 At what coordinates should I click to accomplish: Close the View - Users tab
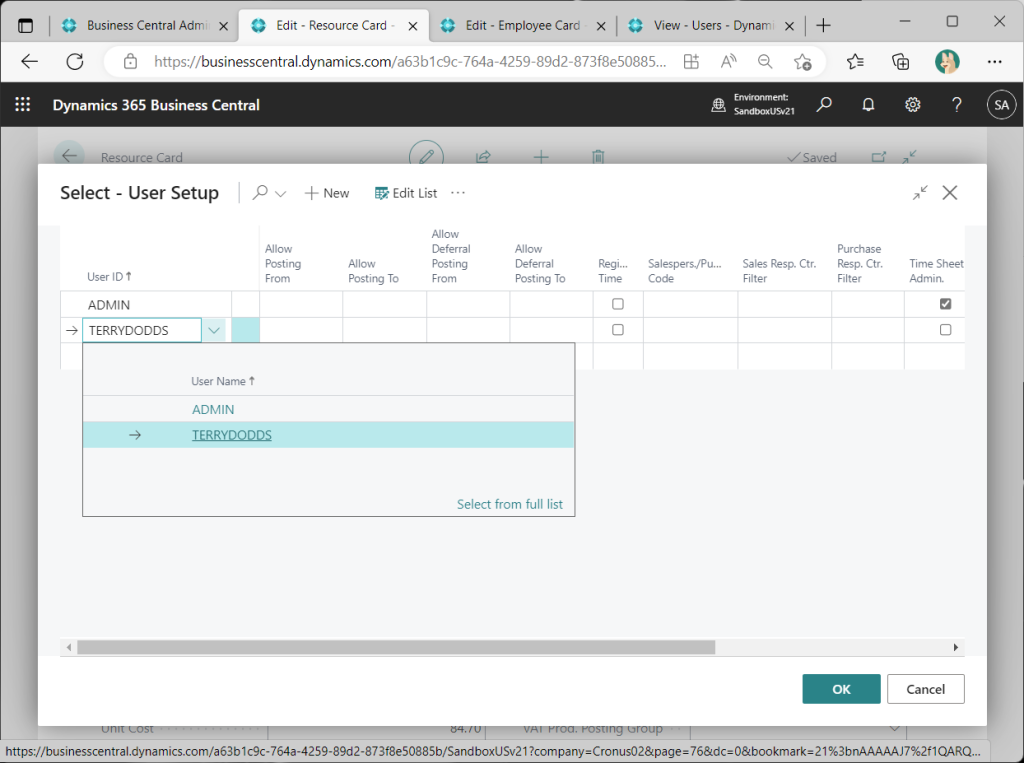(x=789, y=26)
